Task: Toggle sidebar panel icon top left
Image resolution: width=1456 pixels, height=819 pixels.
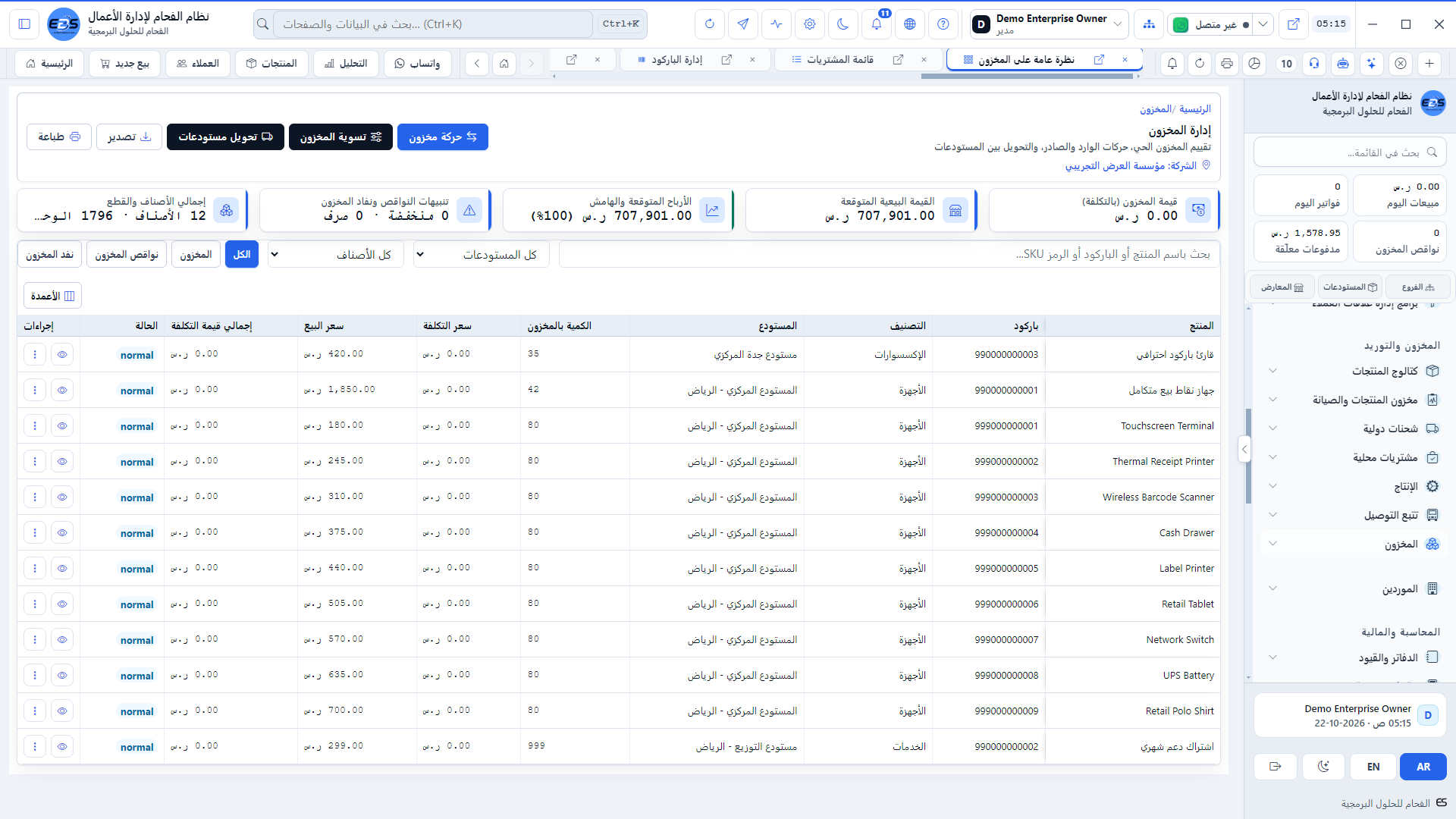Action: (24, 24)
